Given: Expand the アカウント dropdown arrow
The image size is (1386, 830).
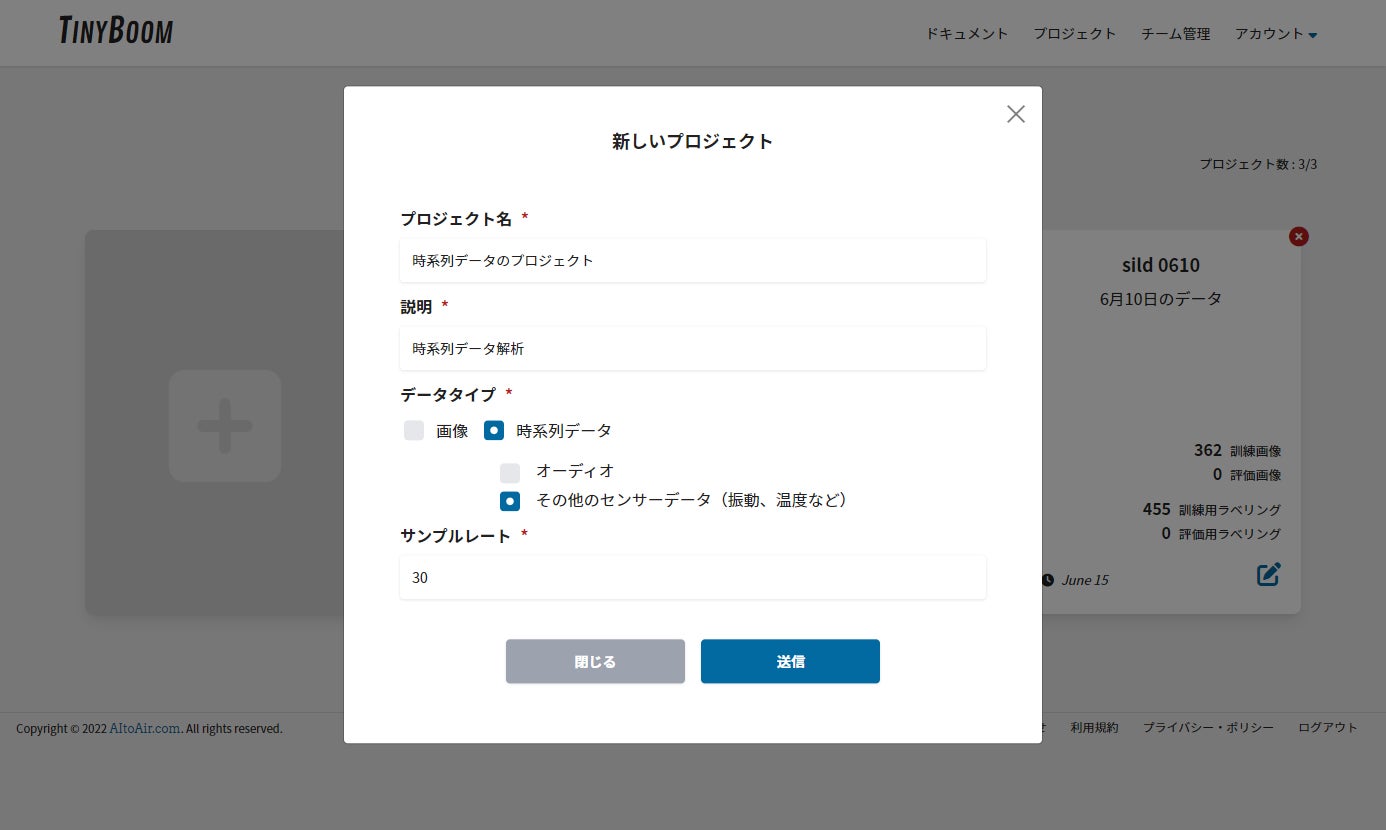Looking at the screenshot, I should coord(1313,35).
